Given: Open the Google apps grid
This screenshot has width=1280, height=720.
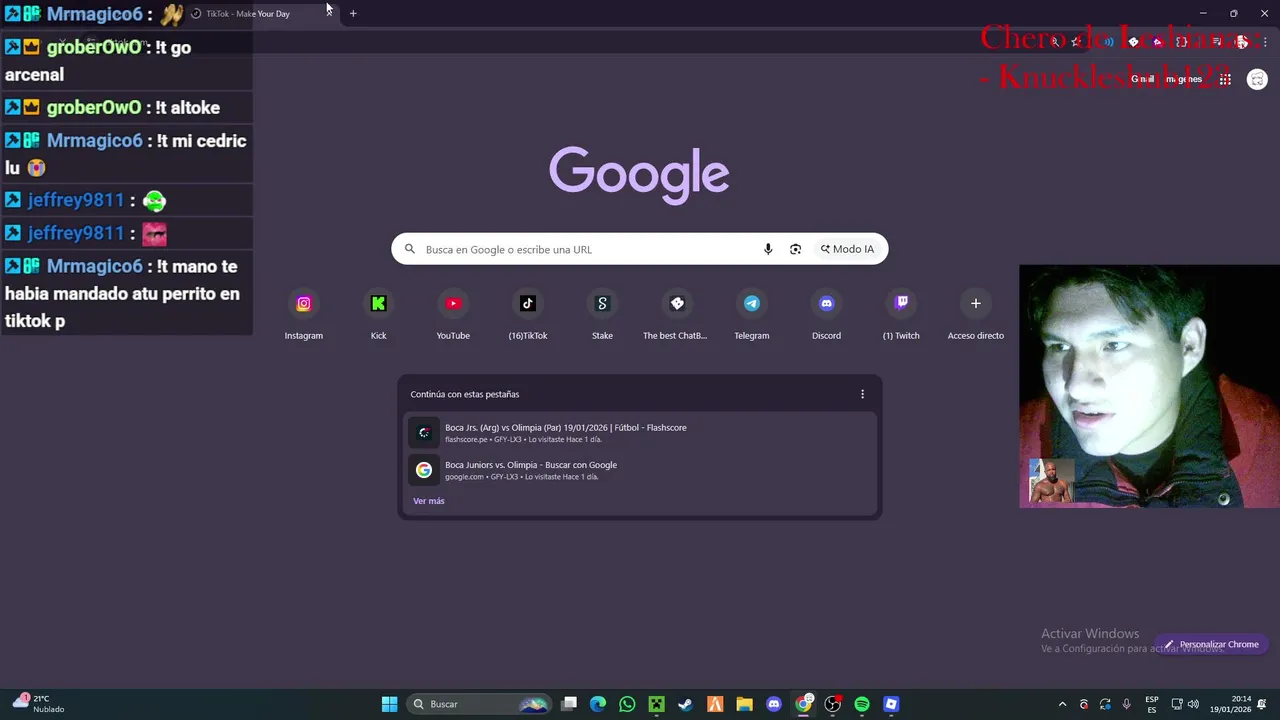Looking at the screenshot, I should tap(1225, 80).
